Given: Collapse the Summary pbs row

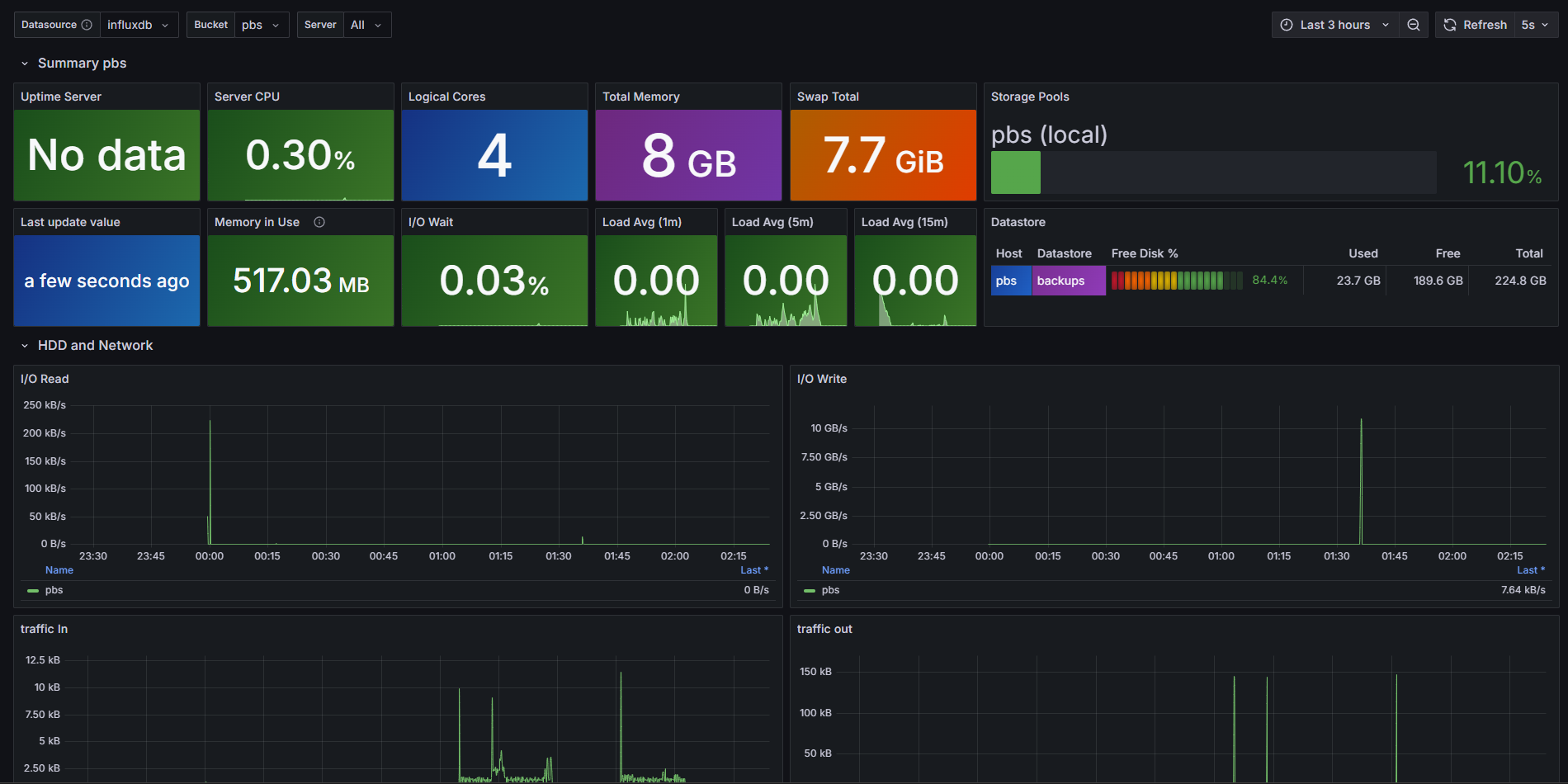Looking at the screenshot, I should click(25, 64).
